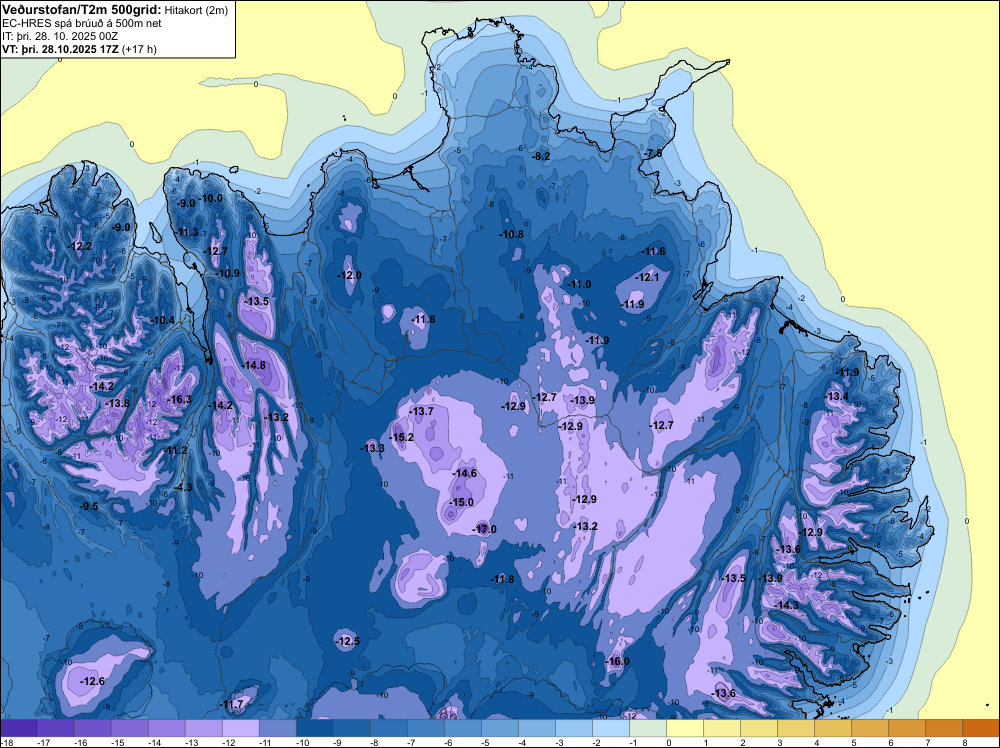Click the -13.2 value beside -14.2
The height and width of the screenshot is (748, 1000).
pos(277,417)
